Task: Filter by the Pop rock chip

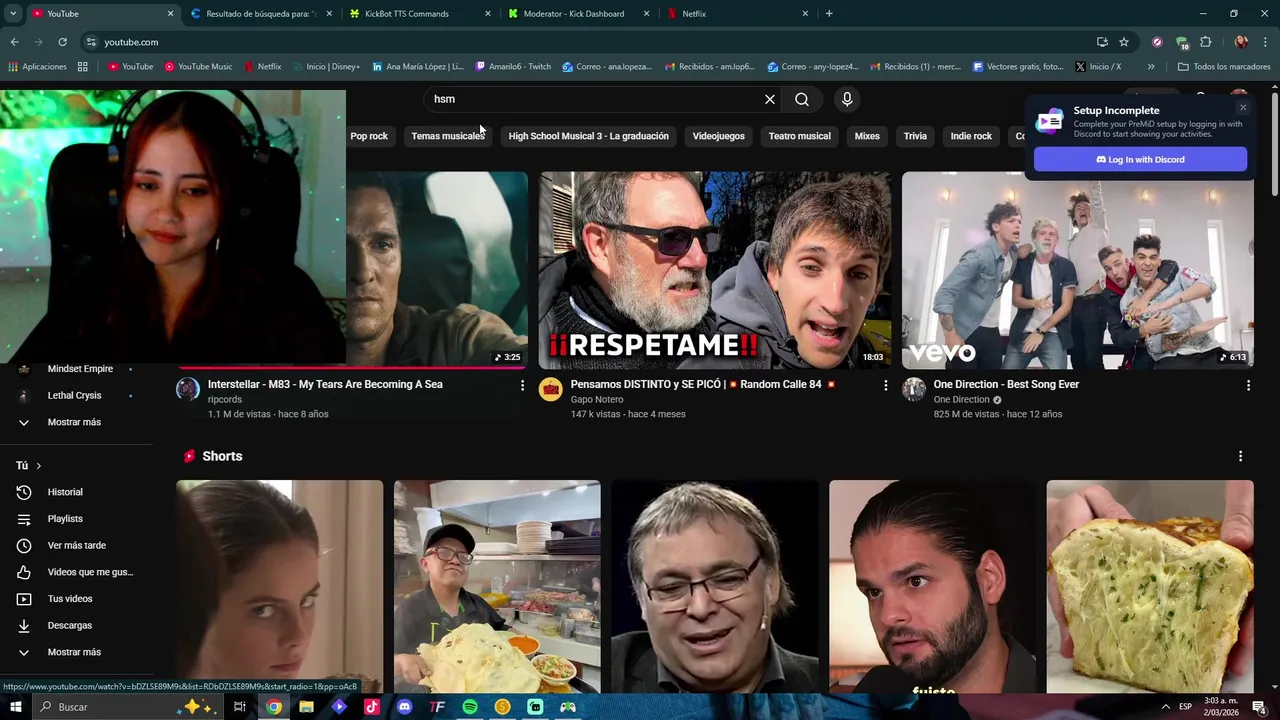Action: (x=369, y=136)
